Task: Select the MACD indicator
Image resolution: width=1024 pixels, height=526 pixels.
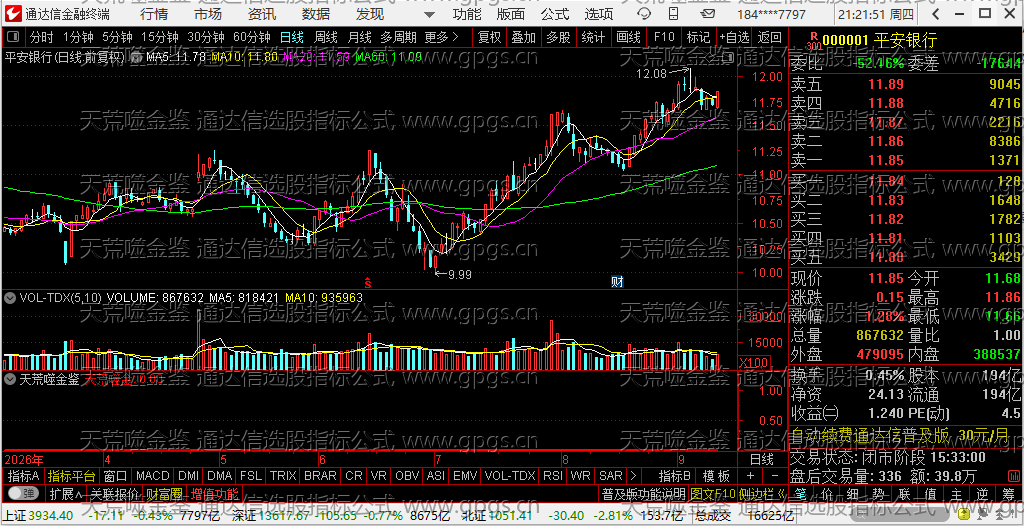Action: (153, 476)
